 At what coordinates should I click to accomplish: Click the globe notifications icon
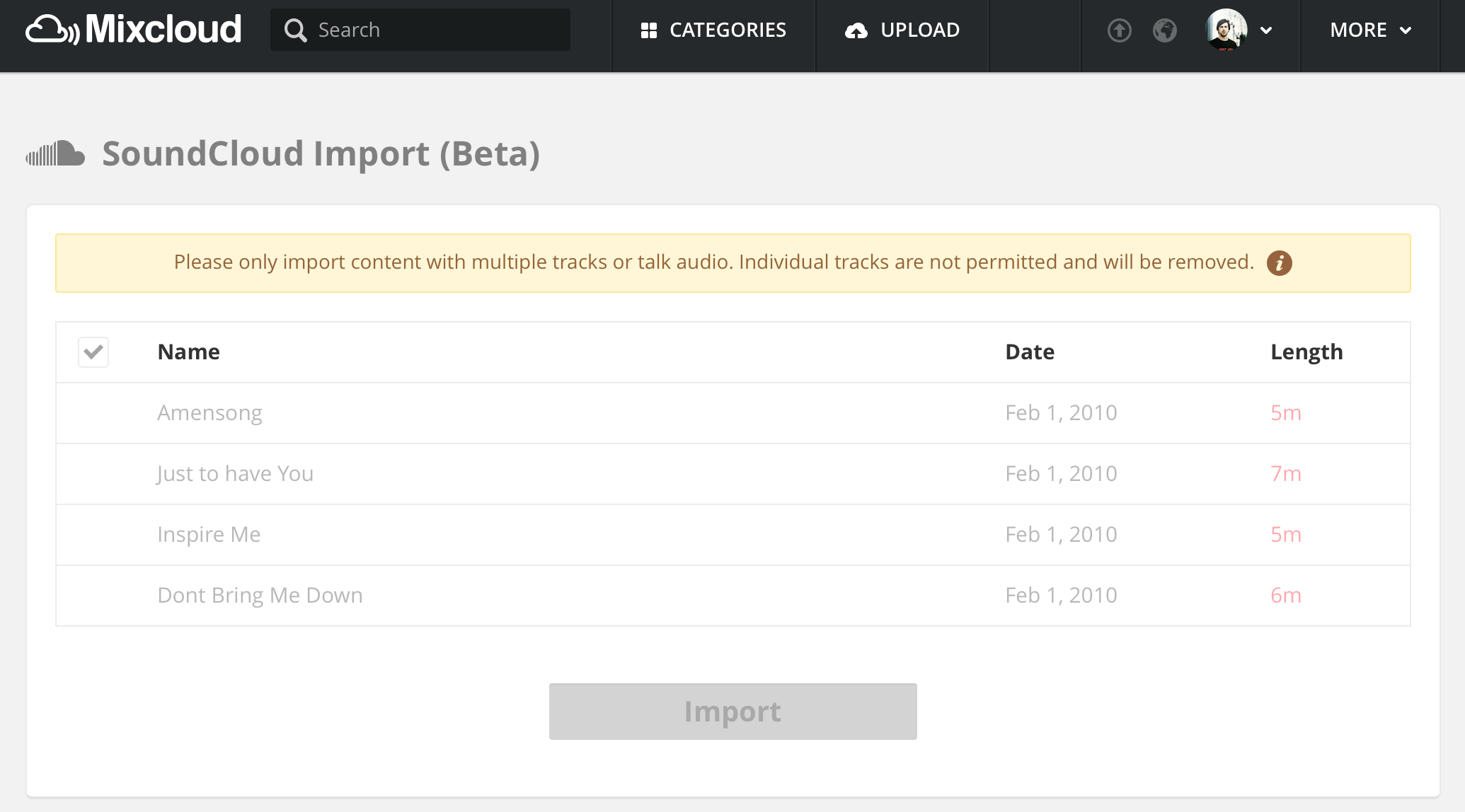point(1164,30)
